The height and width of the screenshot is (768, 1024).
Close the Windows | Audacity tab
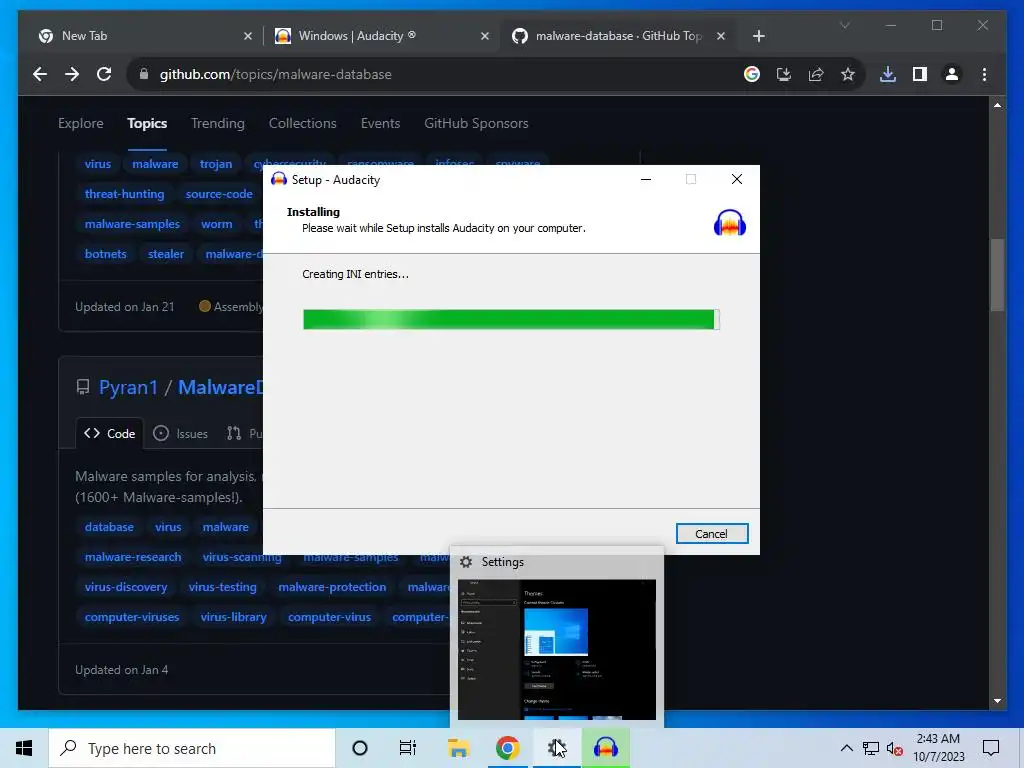485,36
